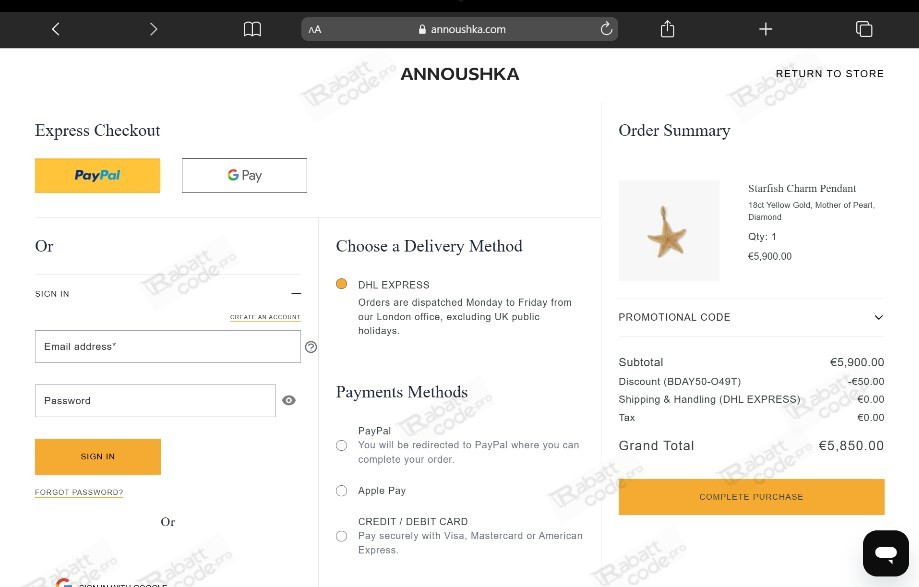This screenshot has height=587, width=919.
Task: Pay with the yellow PayPal express button
Action: [97, 175]
